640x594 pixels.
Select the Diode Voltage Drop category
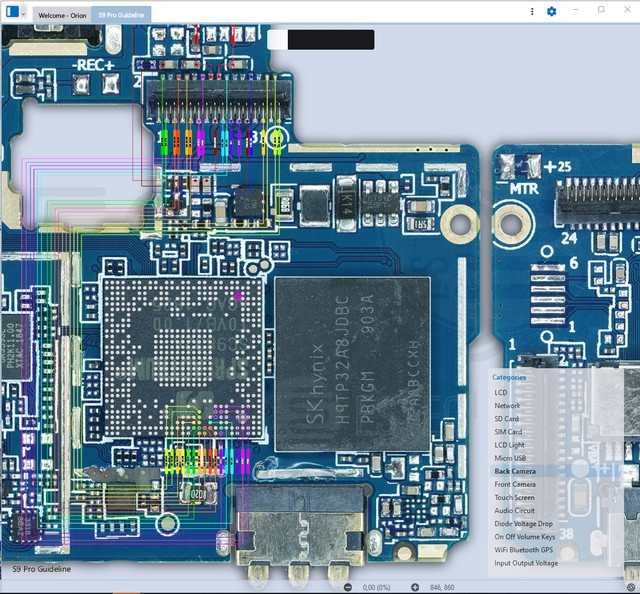tap(523, 523)
